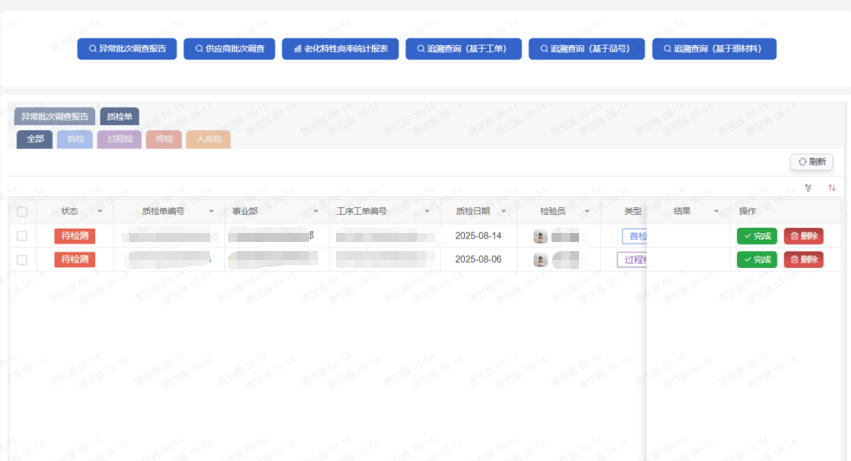The image size is (851, 461).
Task: Click 追溯查询（基于原材料） search button
Action: 714,49
